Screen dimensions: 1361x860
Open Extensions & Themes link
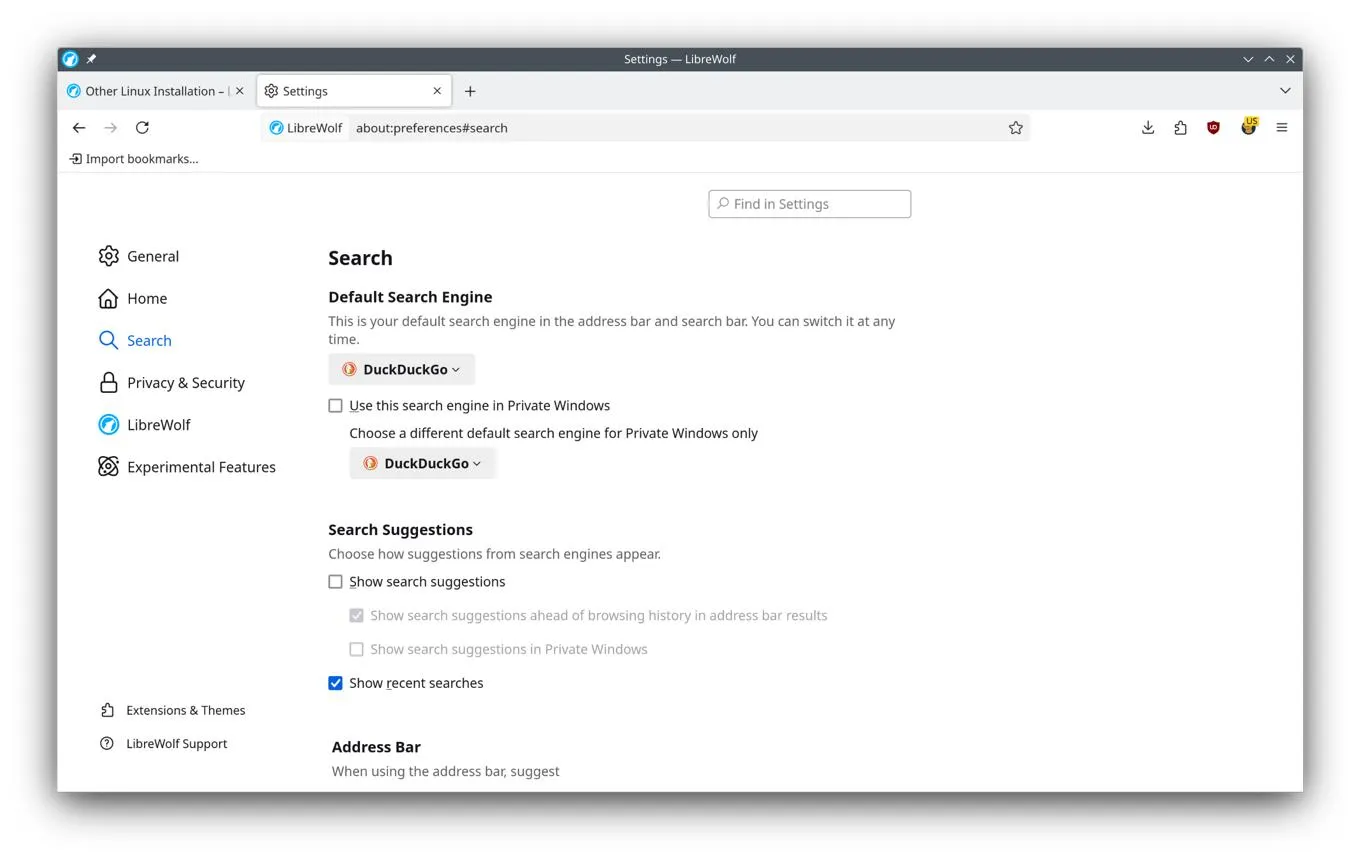173,711
